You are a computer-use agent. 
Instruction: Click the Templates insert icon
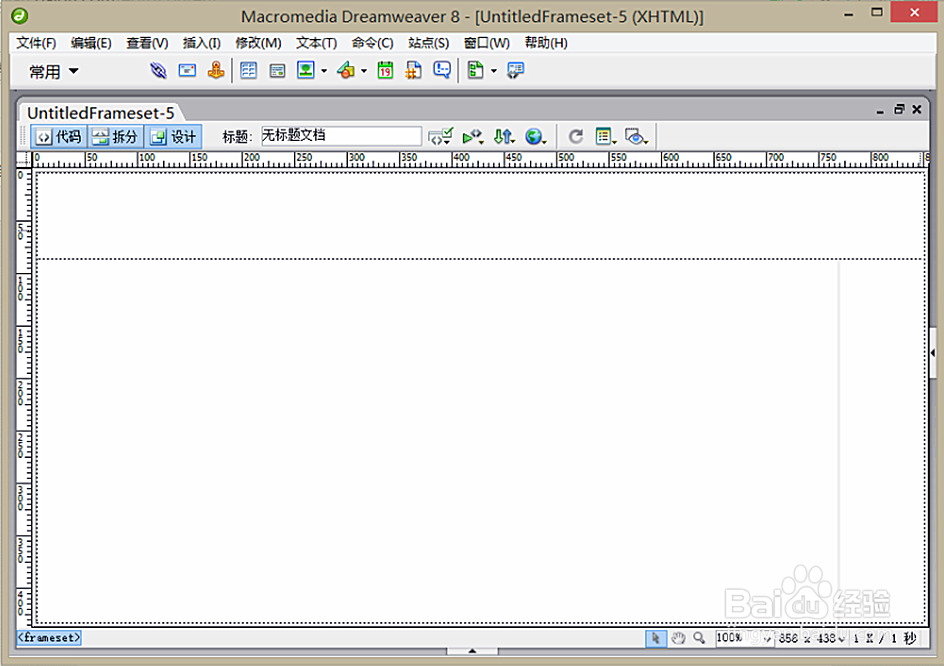point(476,70)
